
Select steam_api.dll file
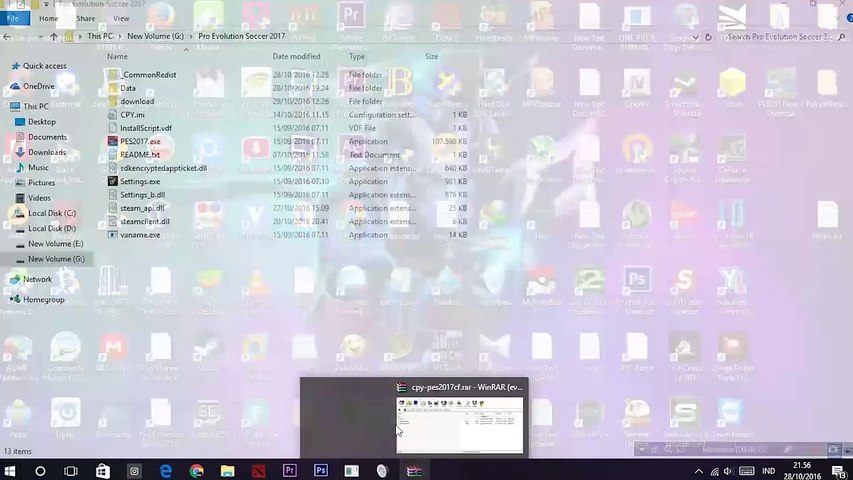[142, 208]
